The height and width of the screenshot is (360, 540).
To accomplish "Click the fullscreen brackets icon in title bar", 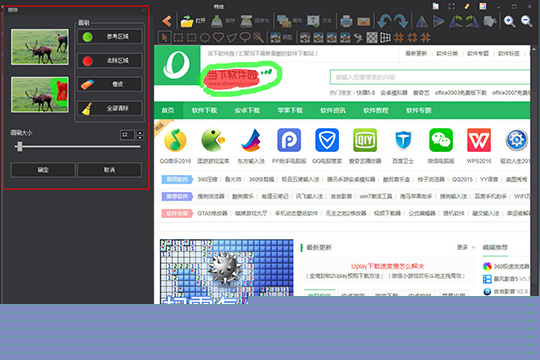I will 451,6.
